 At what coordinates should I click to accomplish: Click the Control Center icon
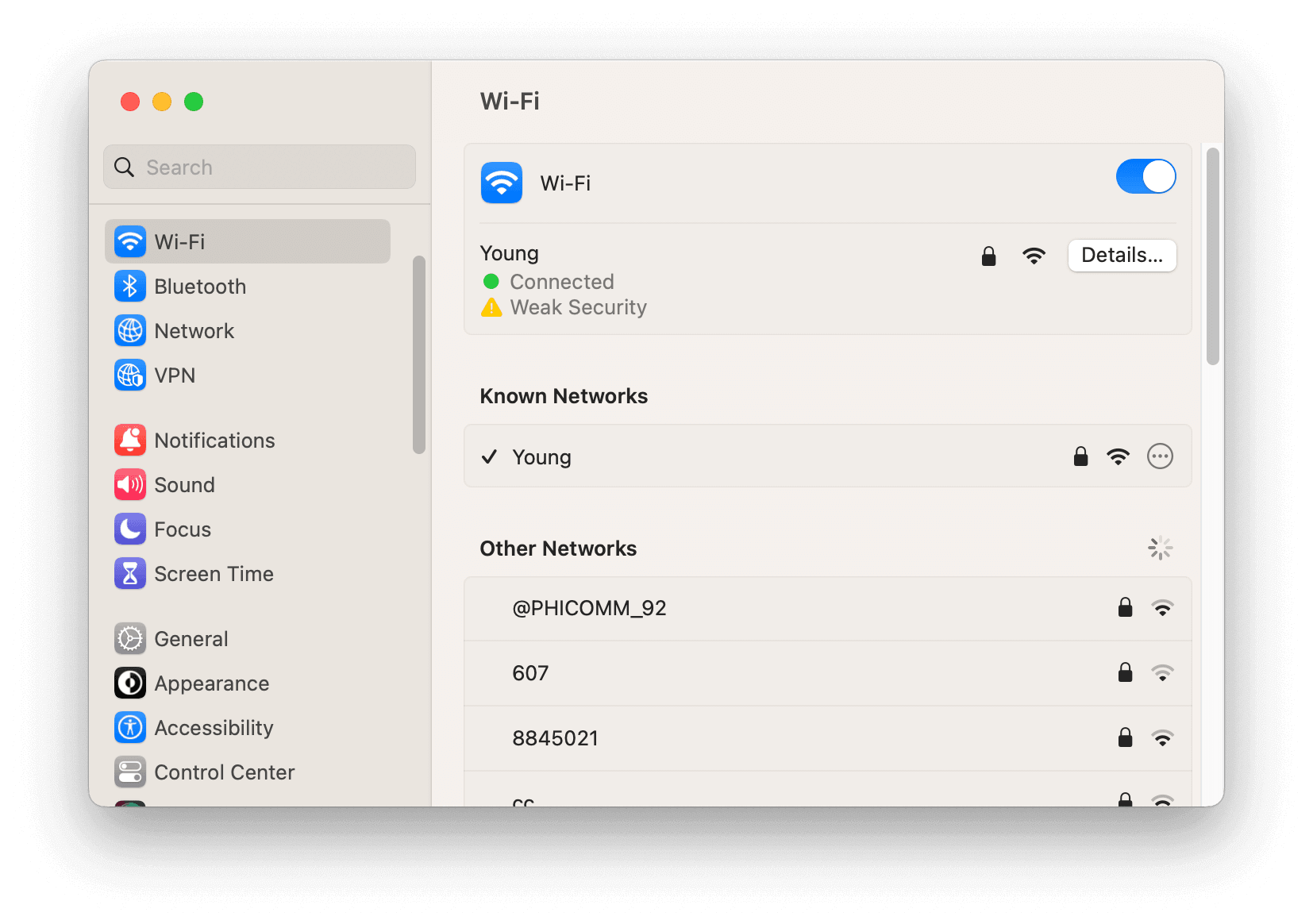(x=130, y=772)
